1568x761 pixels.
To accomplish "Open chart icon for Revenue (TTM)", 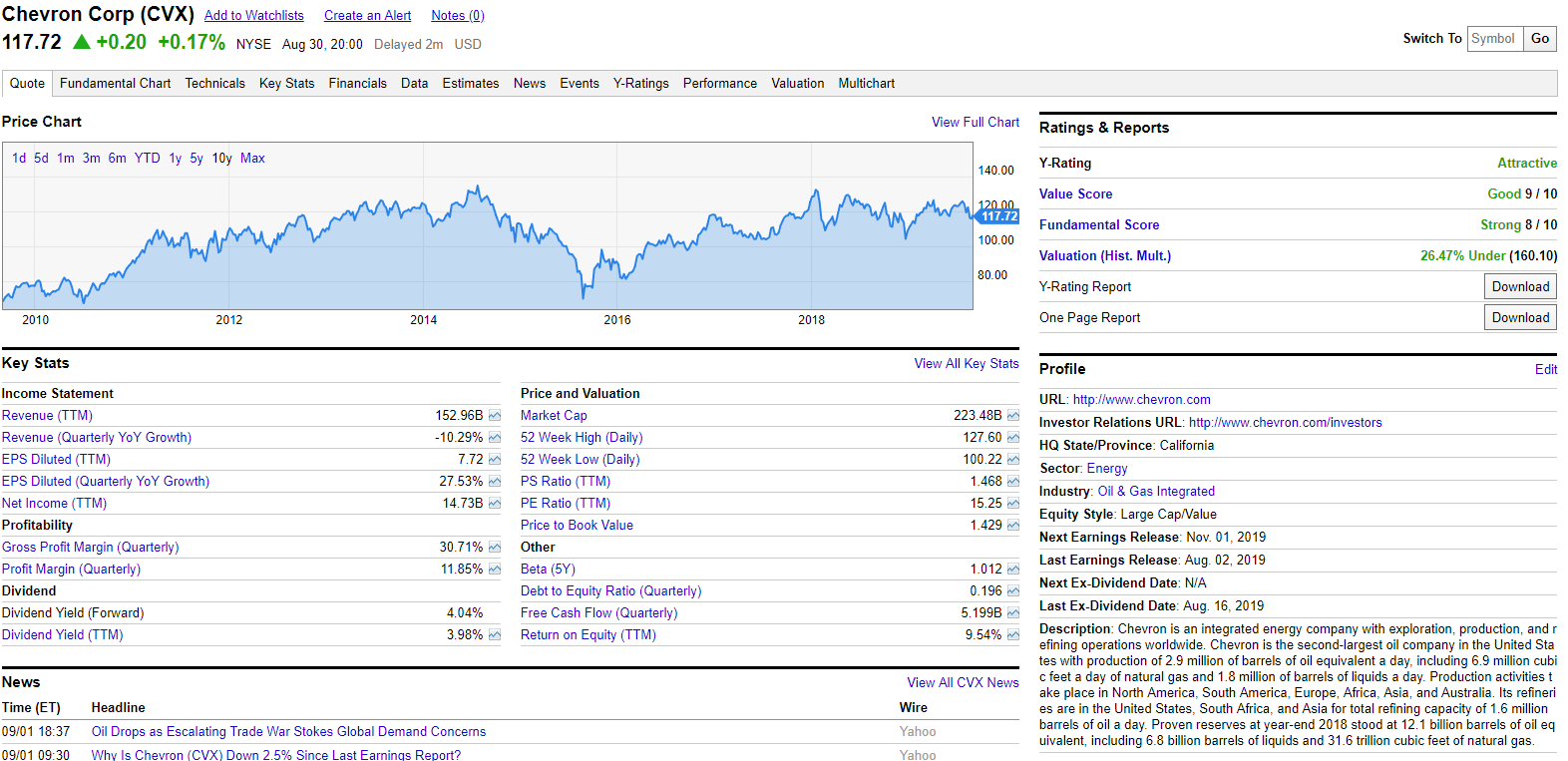I will point(495,416).
